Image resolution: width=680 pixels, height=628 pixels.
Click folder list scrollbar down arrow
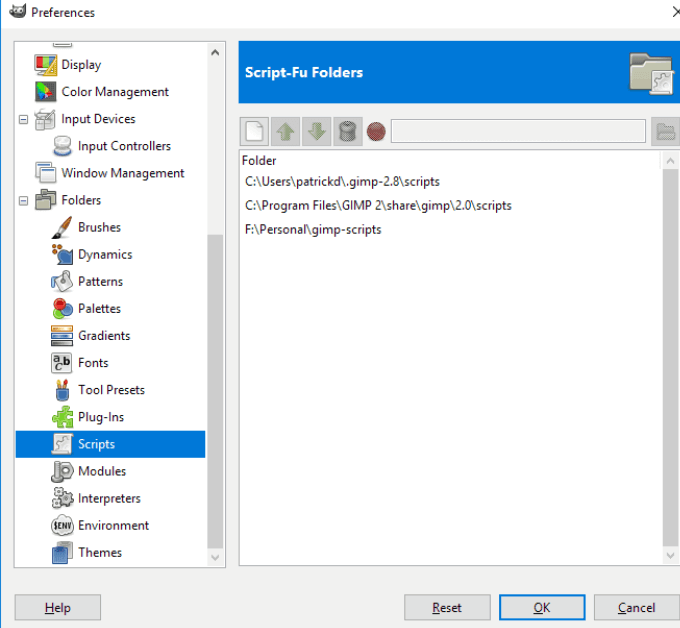pos(670,555)
